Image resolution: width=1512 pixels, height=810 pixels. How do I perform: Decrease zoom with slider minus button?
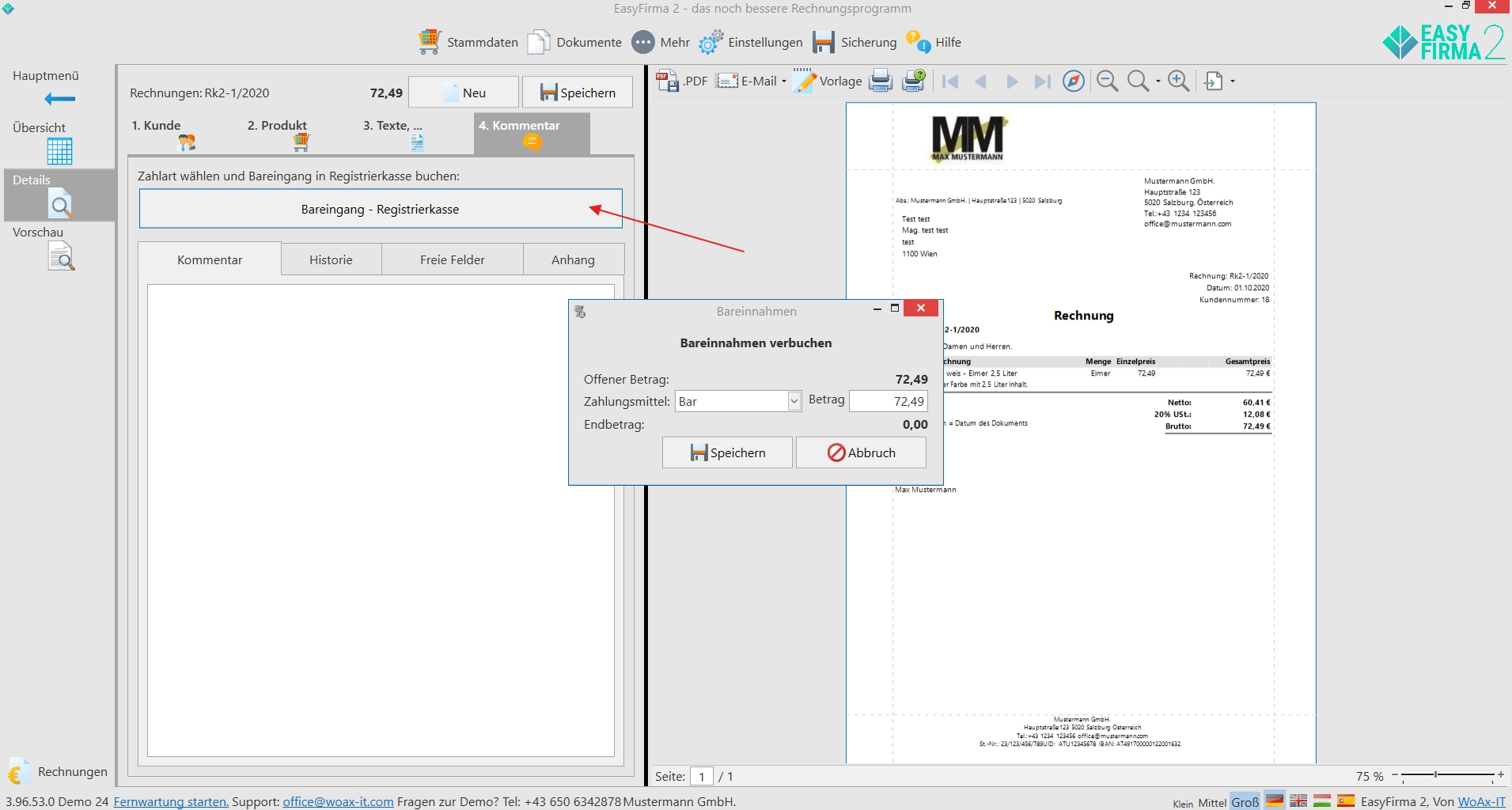pos(1395,775)
